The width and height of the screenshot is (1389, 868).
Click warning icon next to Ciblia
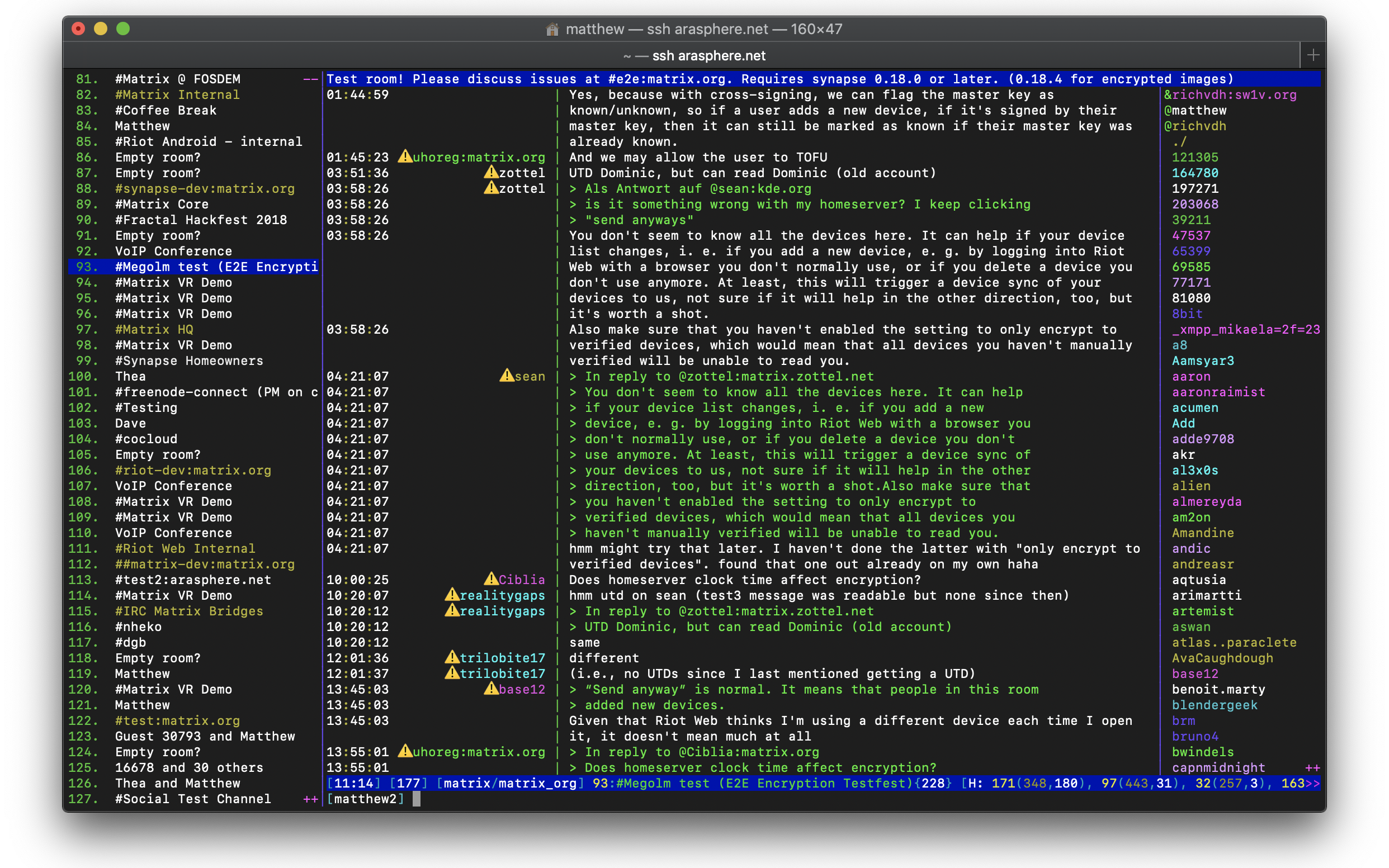pos(490,578)
